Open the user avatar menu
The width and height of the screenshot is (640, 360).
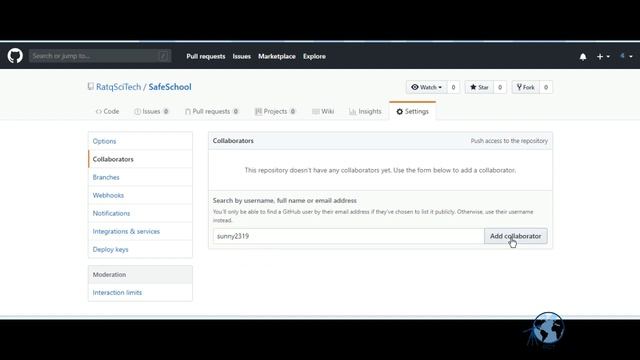626,56
